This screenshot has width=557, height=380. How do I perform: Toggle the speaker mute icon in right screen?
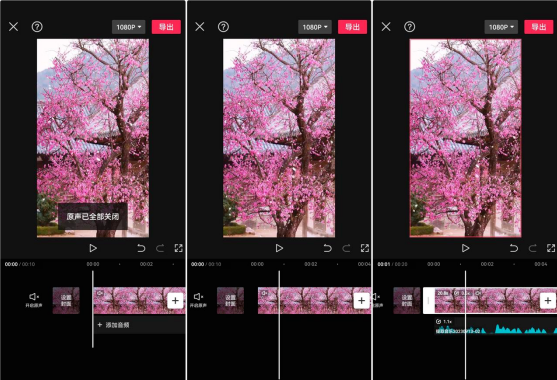(x=377, y=299)
